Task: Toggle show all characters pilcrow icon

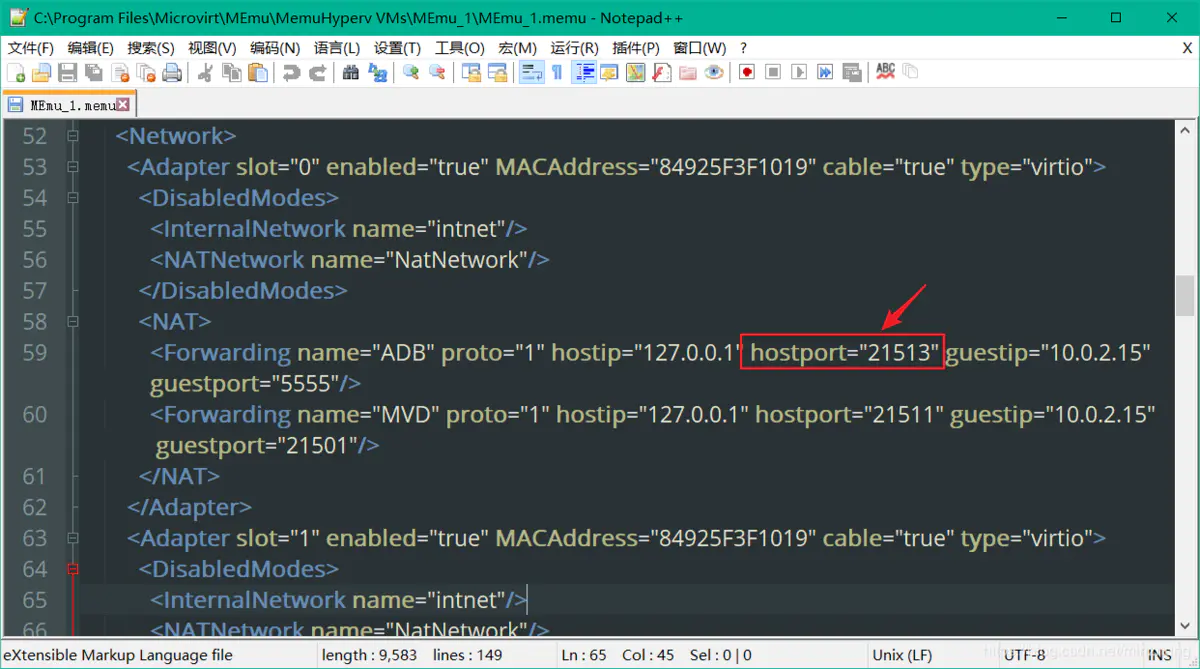Action: 557,72
